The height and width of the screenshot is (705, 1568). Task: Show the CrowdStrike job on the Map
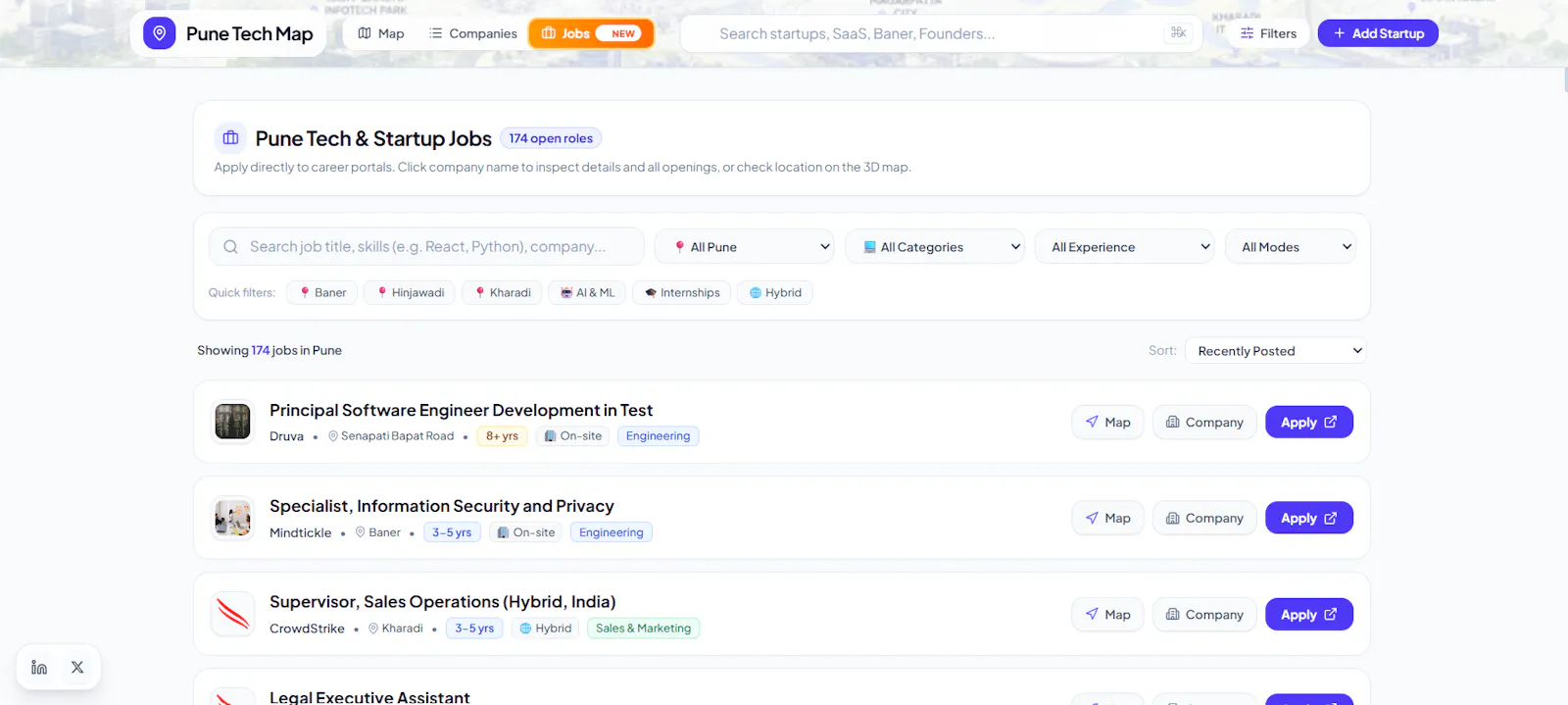coord(1107,615)
